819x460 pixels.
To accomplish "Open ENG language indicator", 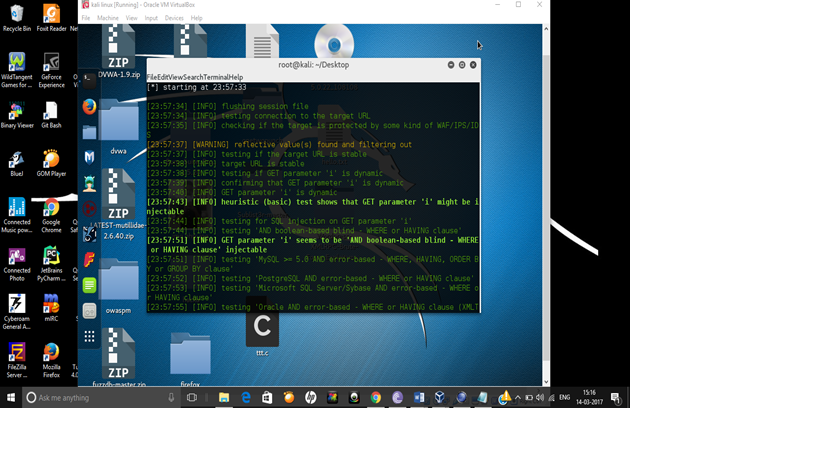I will coord(564,397).
